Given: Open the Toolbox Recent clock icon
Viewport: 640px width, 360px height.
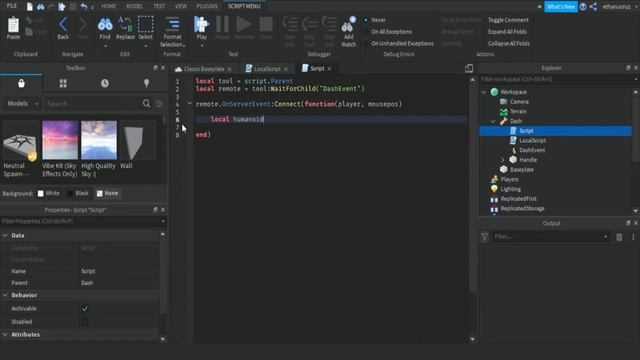Looking at the screenshot, I should click(105, 83).
